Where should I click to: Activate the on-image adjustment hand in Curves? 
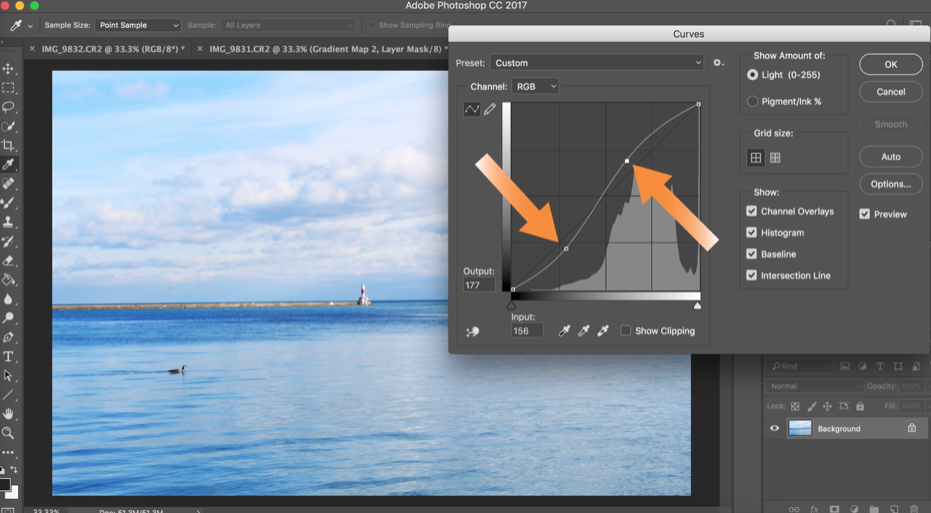[473, 331]
